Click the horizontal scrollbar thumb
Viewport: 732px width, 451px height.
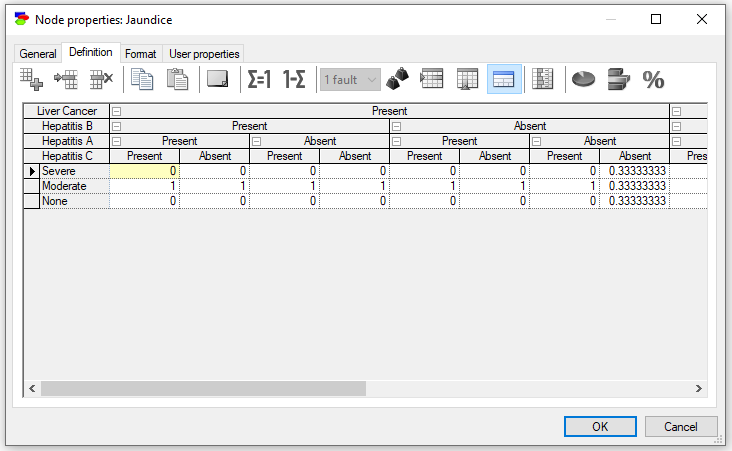[x=204, y=388]
